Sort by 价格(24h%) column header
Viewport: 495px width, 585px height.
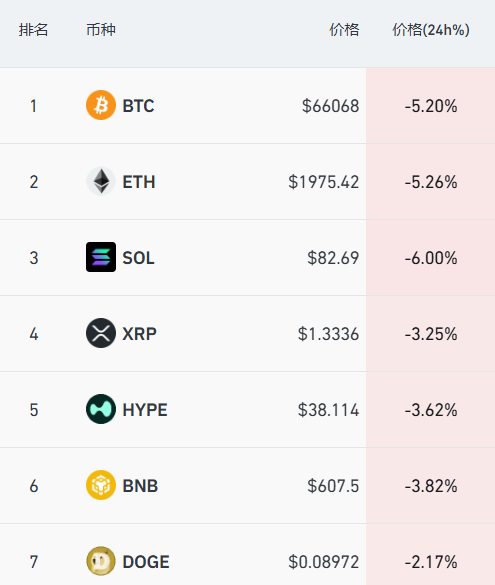pos(431,30)
